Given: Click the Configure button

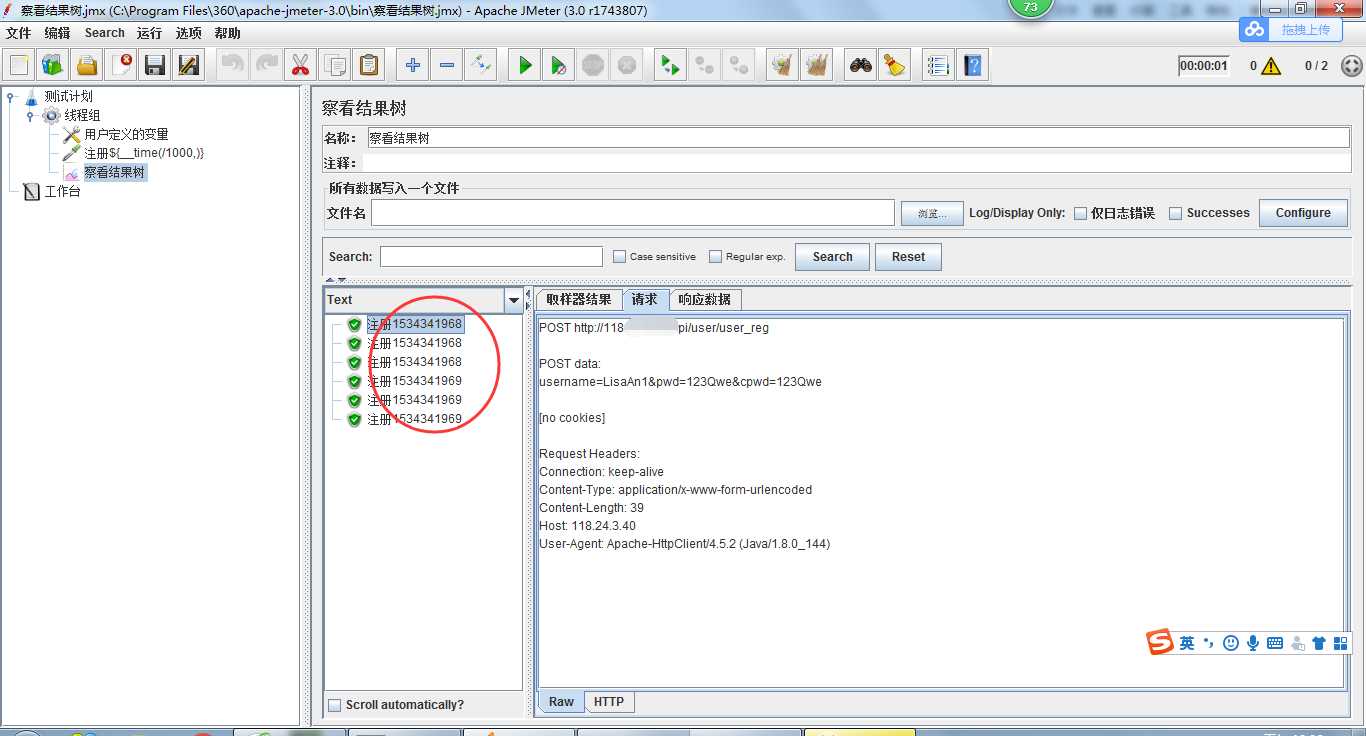Looking at the screenshot, I should 1303,213.
